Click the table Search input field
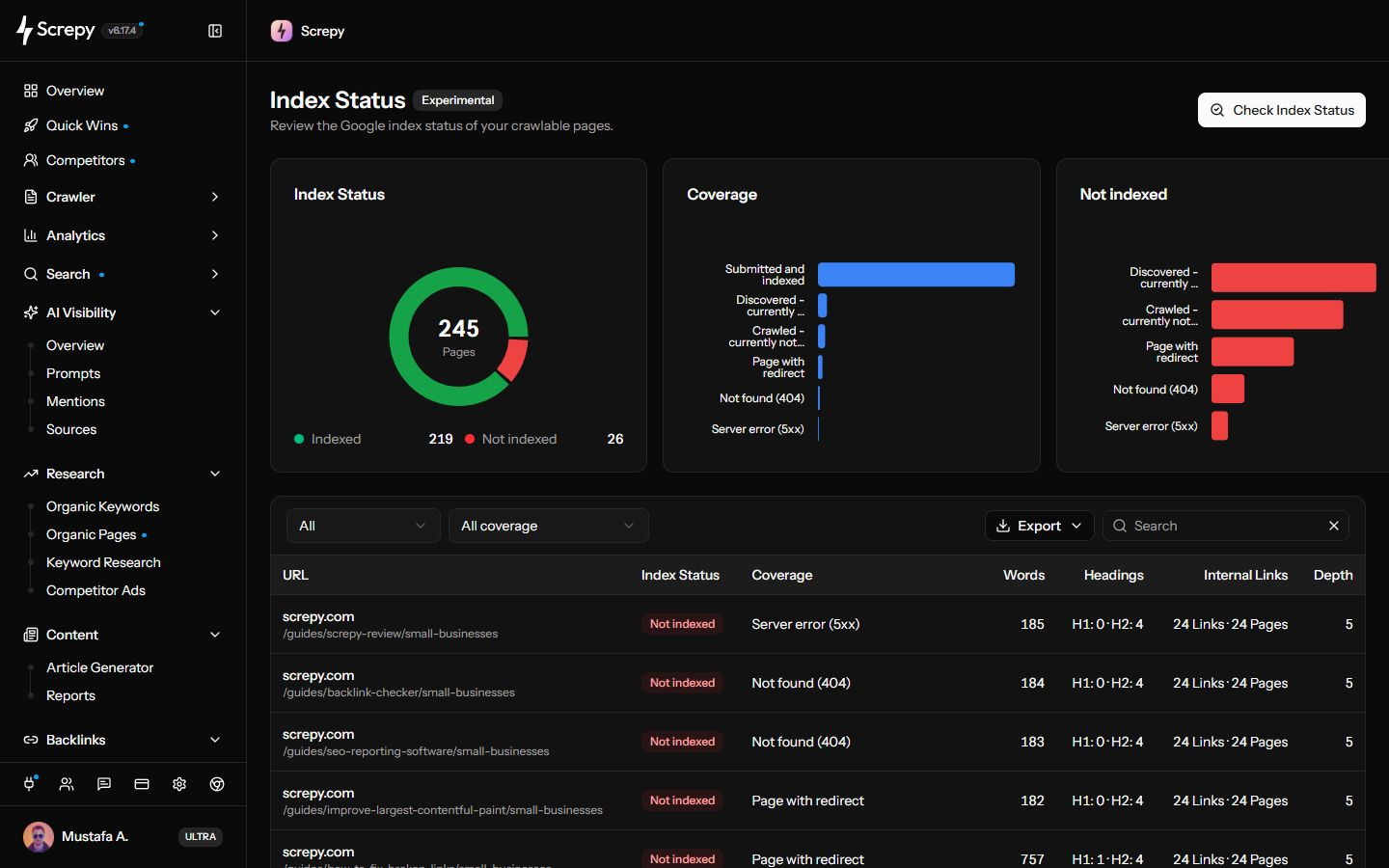This screenshot has width=1389, height=868. 1225,526
